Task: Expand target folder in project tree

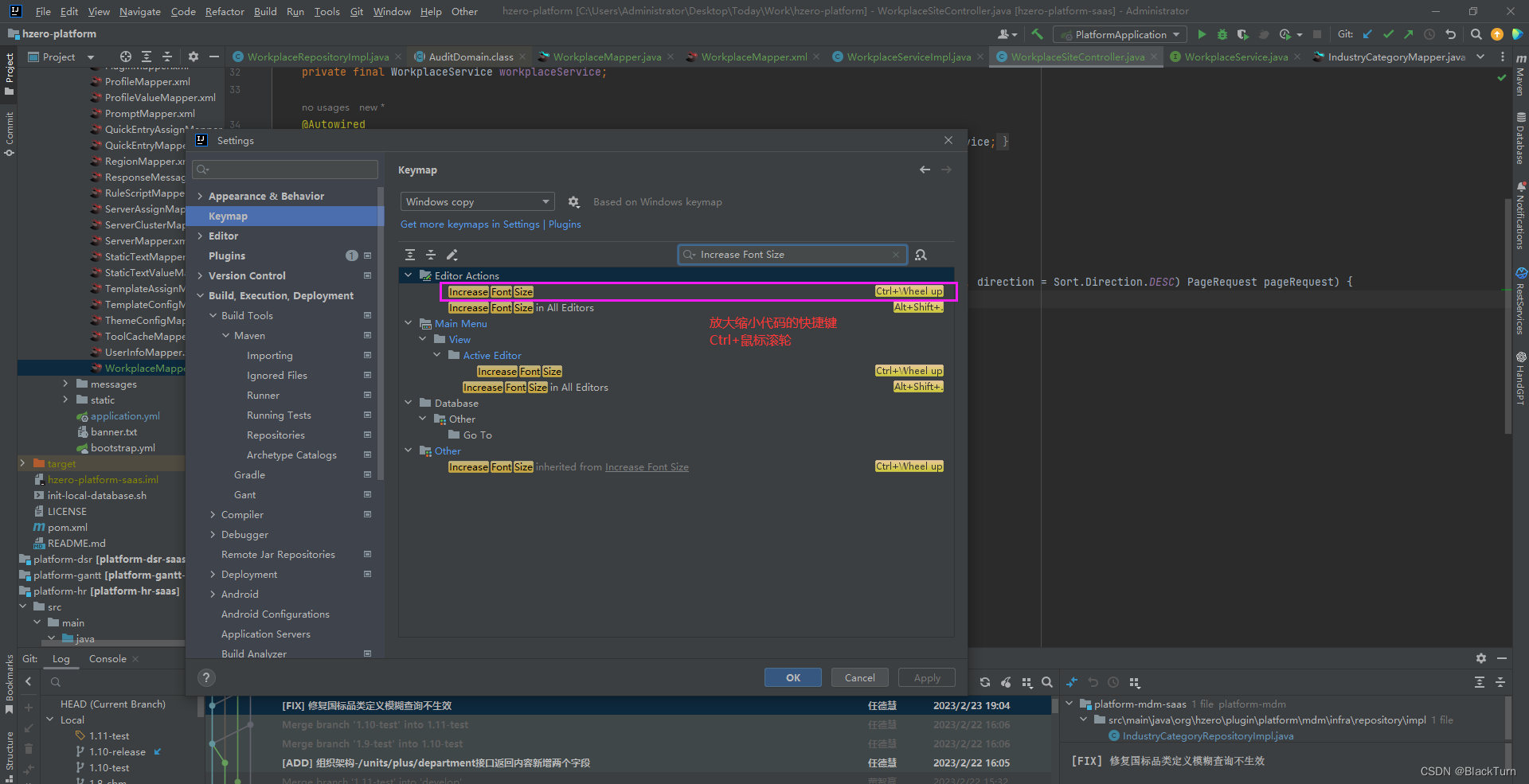Action: [22, 463]
